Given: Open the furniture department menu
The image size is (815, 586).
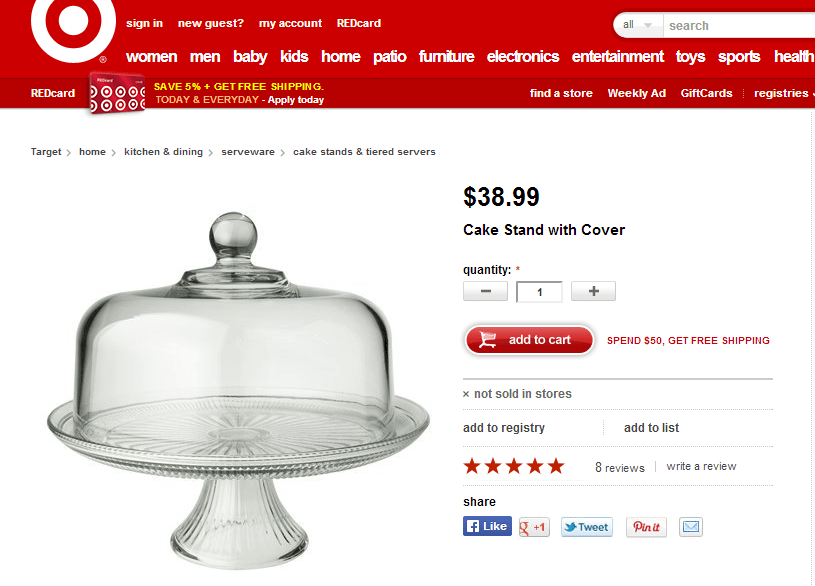Looking at the screenshot, I should [x=446, y=56].
